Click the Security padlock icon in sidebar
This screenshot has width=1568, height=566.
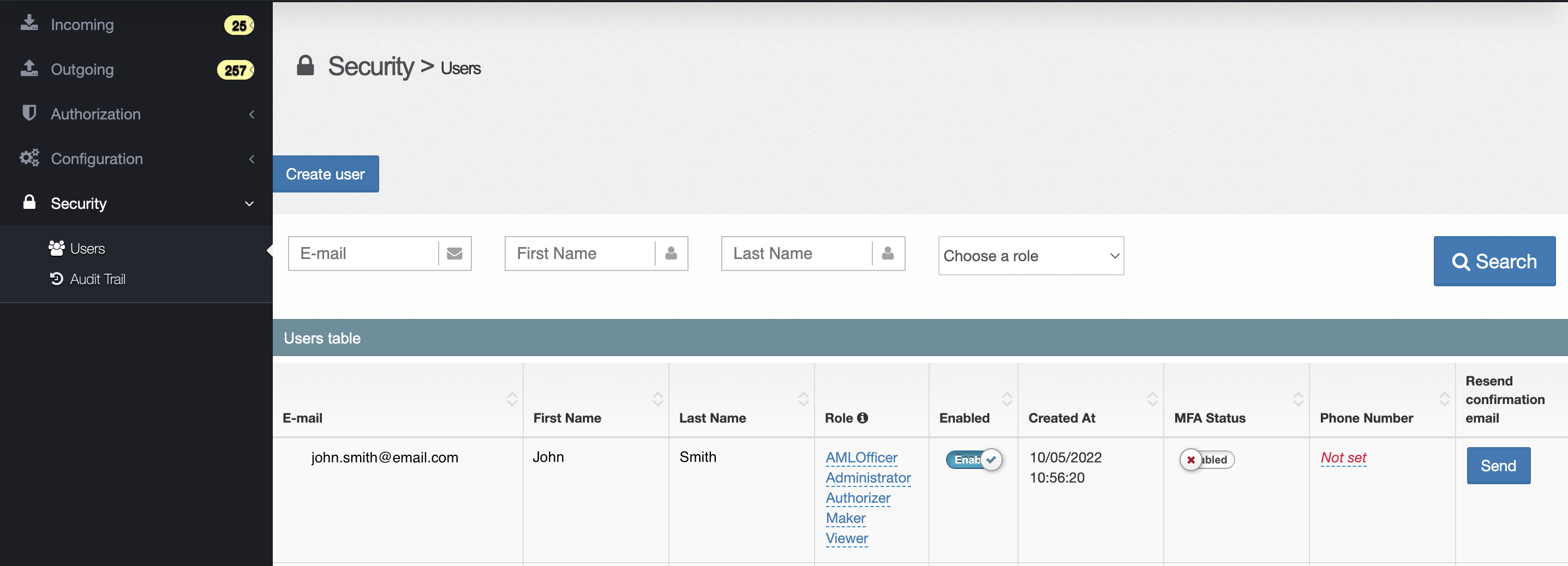click(29, 203)
